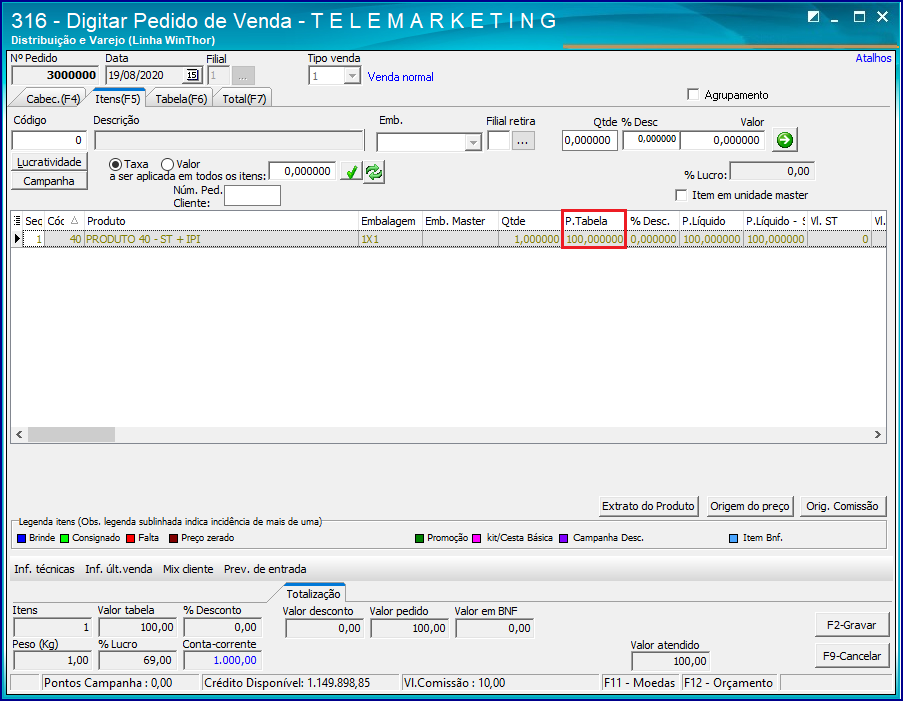Open Extrato do Produto
Screen dimensions: 903x701
coord(648,506)
